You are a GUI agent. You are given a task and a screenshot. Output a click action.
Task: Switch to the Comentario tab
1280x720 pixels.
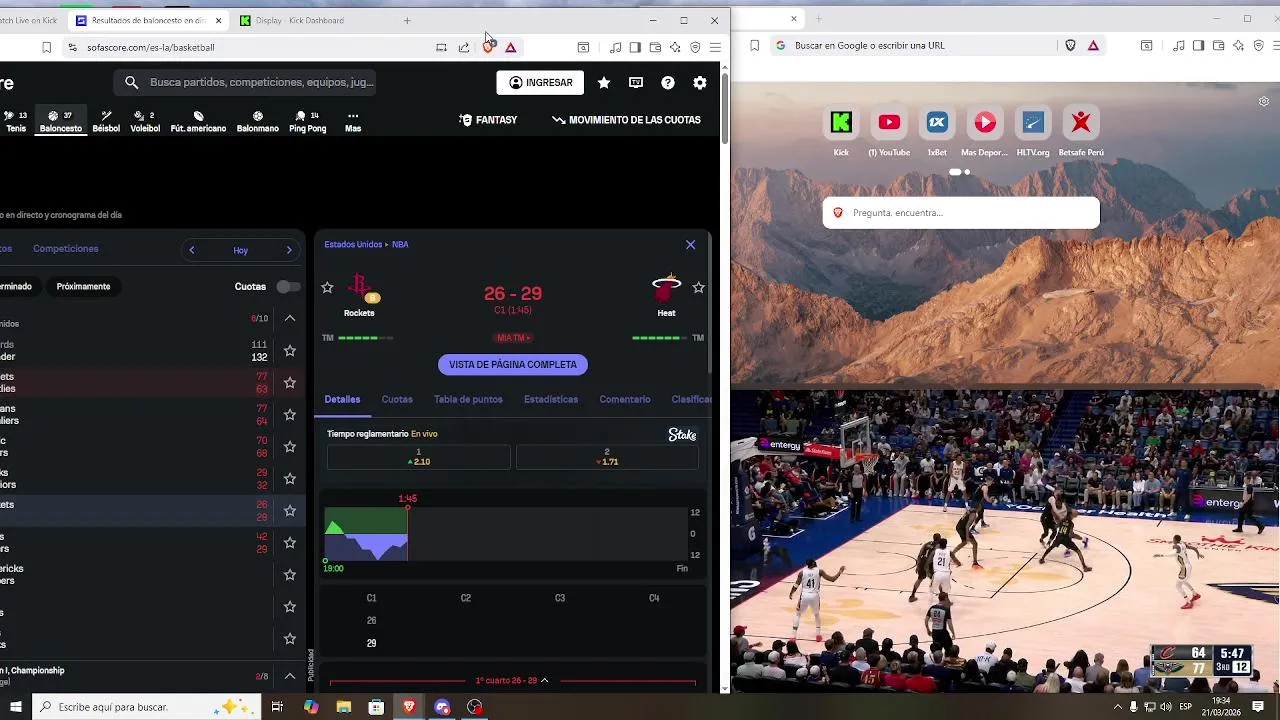(625, 399)
